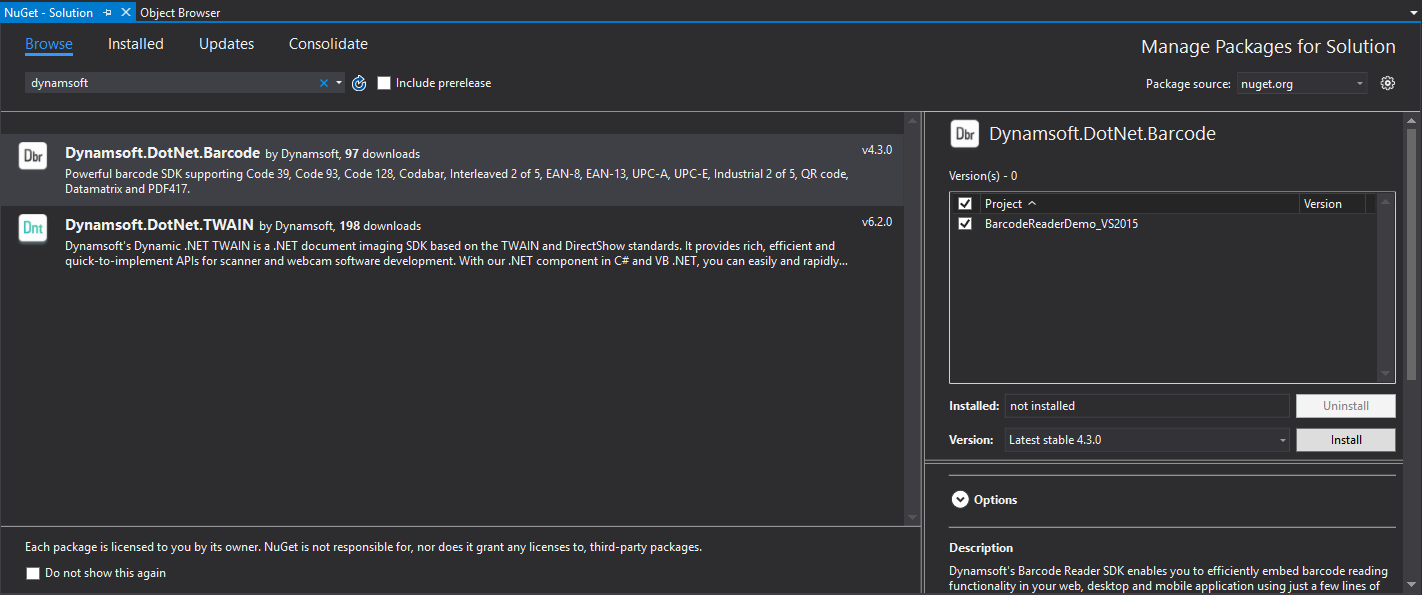Click Dbr icon of Barcode package in list
The height and width of the screenshot is (595, 1422).
(33, 156)
